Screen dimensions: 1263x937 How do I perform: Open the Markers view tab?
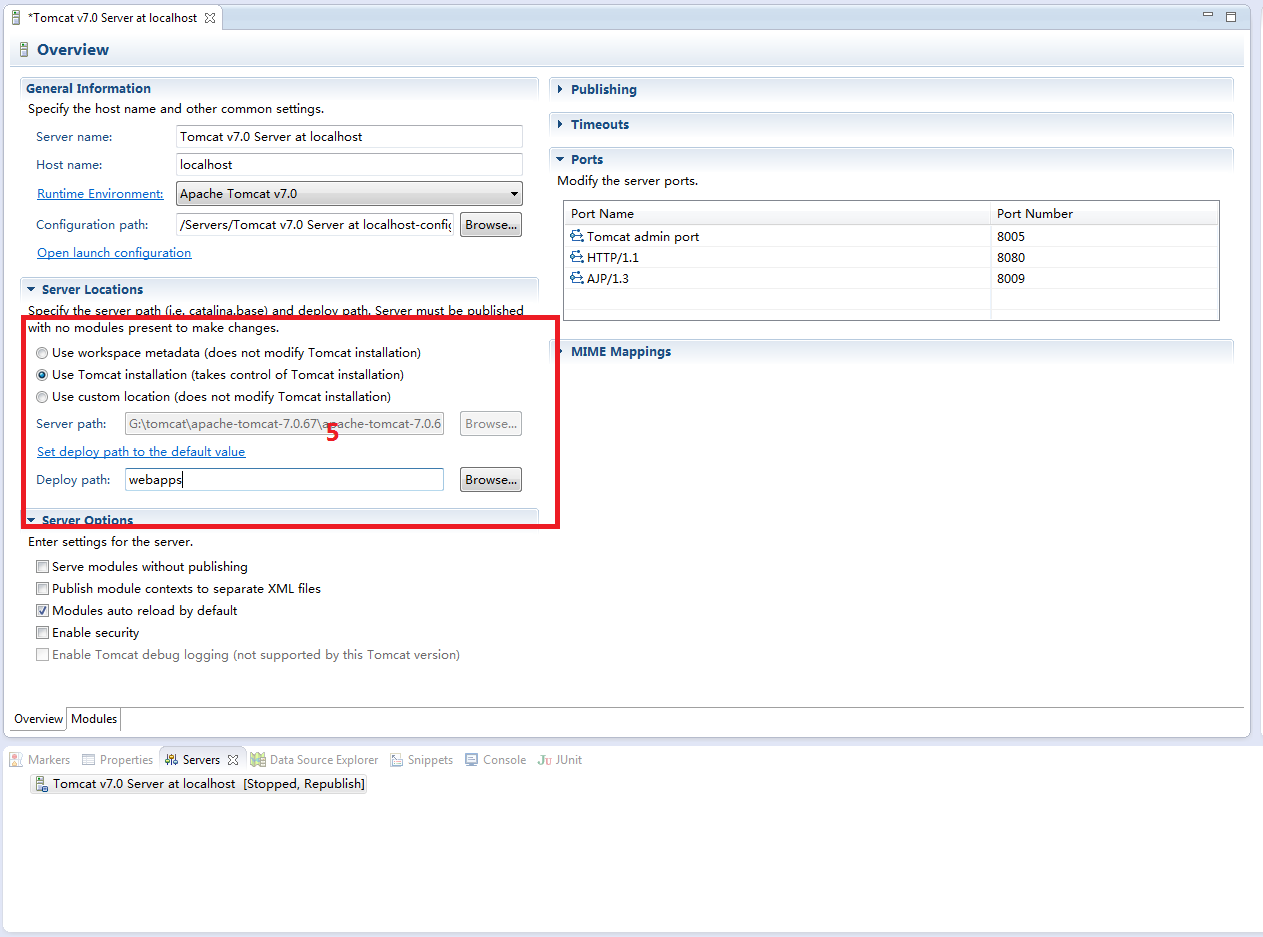click(x=40, y=760)
